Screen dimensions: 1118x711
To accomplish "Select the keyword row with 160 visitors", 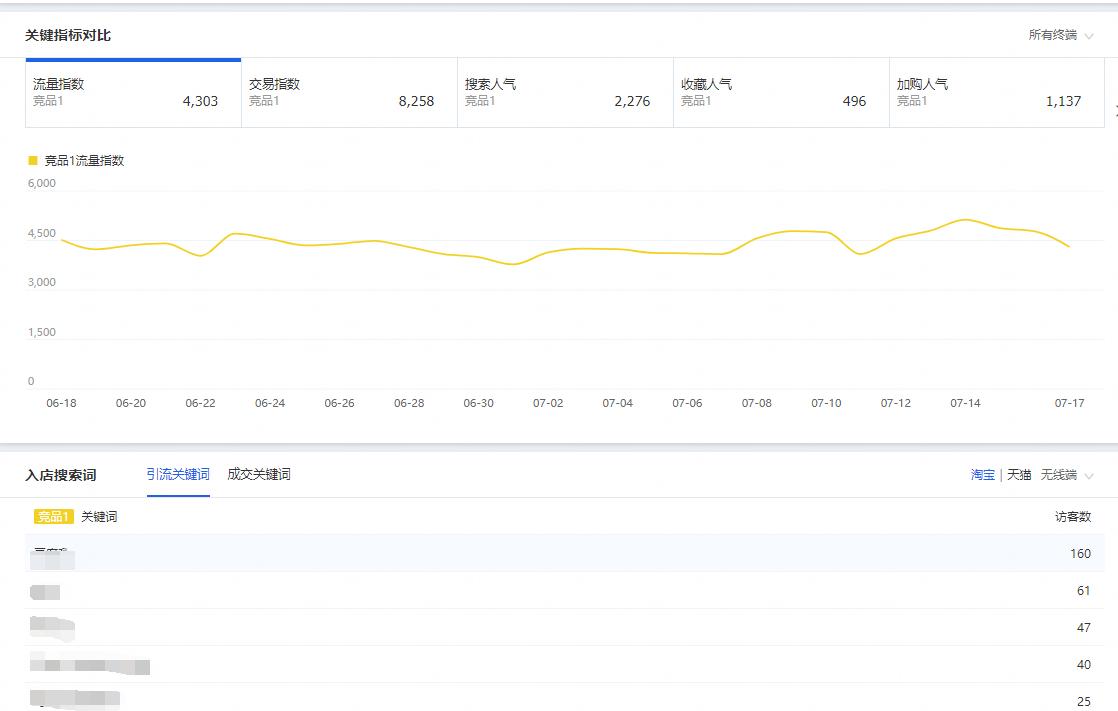I will coord(564,553).
